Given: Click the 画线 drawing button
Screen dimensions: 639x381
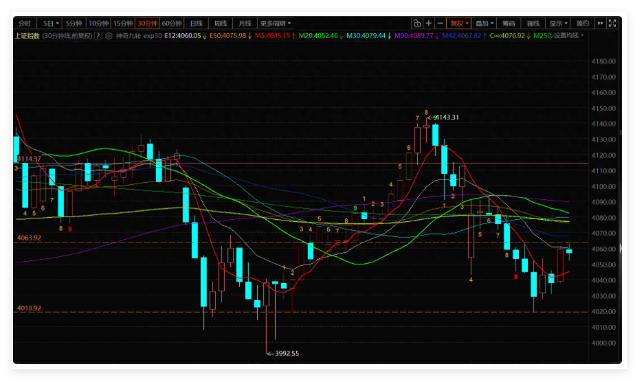Looking at the screenshot, I should pyautogui.click(x=533, y=23).
